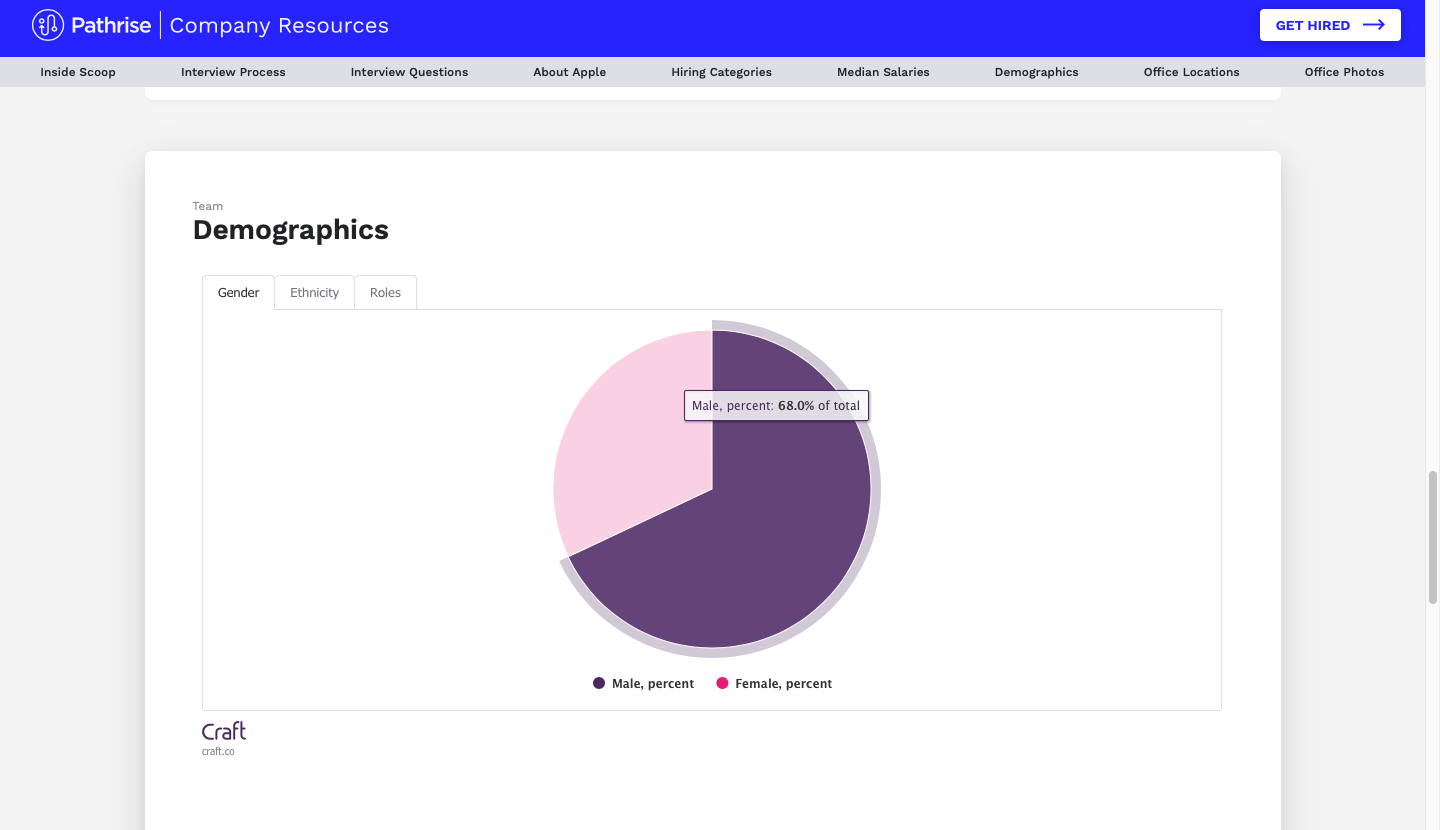Click the Pathrise logo icon
This screenshot has height=830, width=1440.
coord(47,25)
